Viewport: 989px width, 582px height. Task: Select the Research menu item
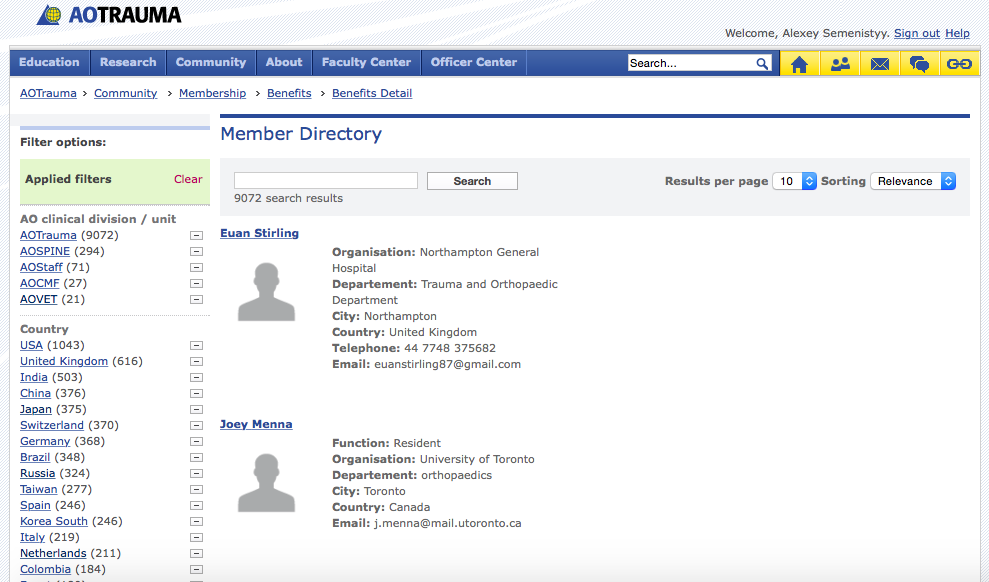pos(128,62)
